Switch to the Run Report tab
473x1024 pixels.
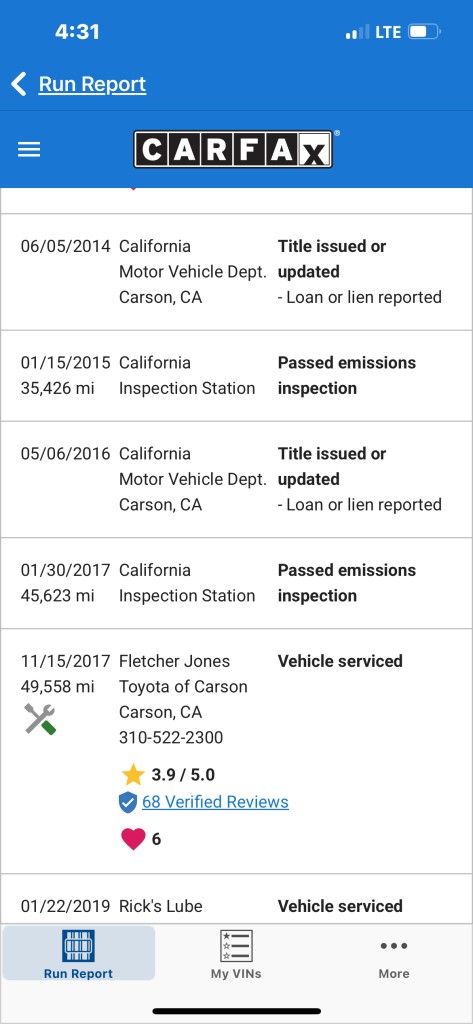pos(78,953)
